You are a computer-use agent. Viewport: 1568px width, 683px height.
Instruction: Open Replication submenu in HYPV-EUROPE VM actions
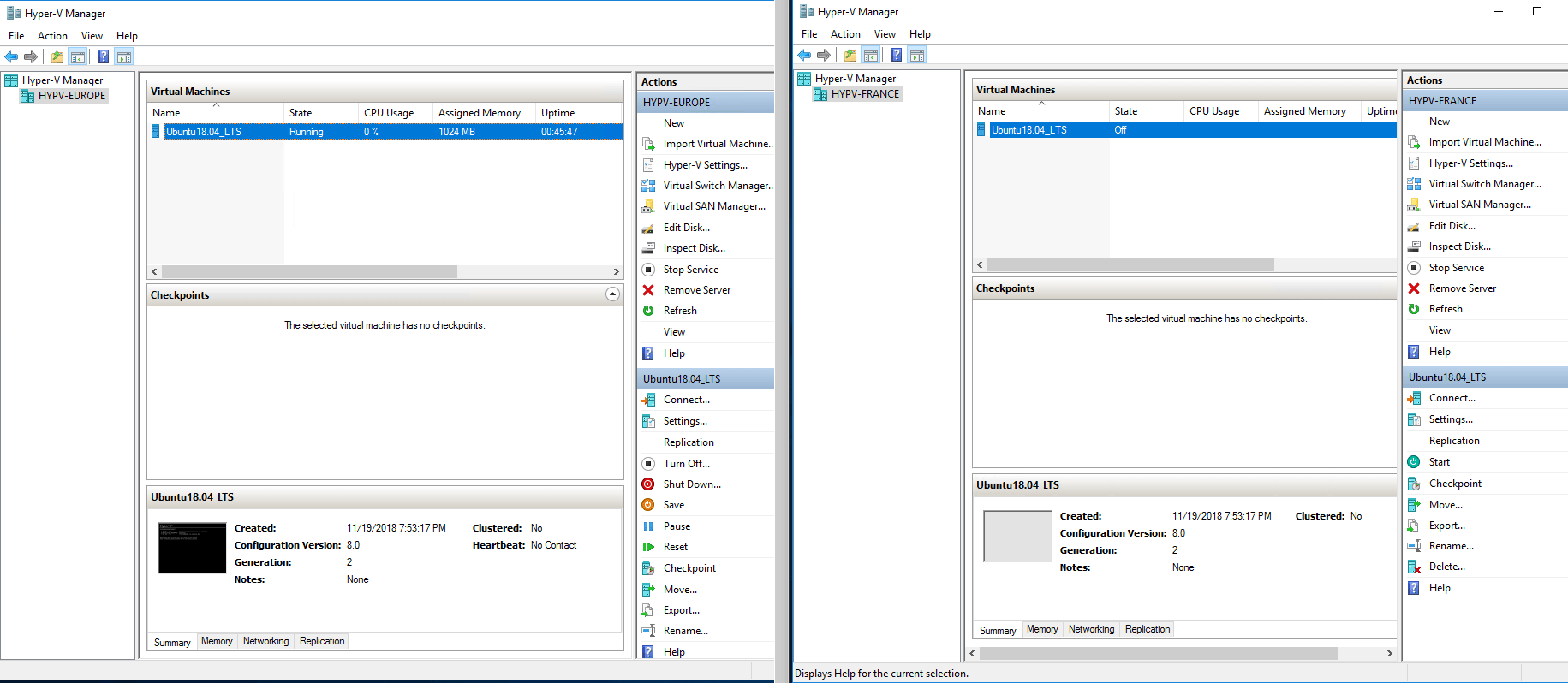click(689, 442)
